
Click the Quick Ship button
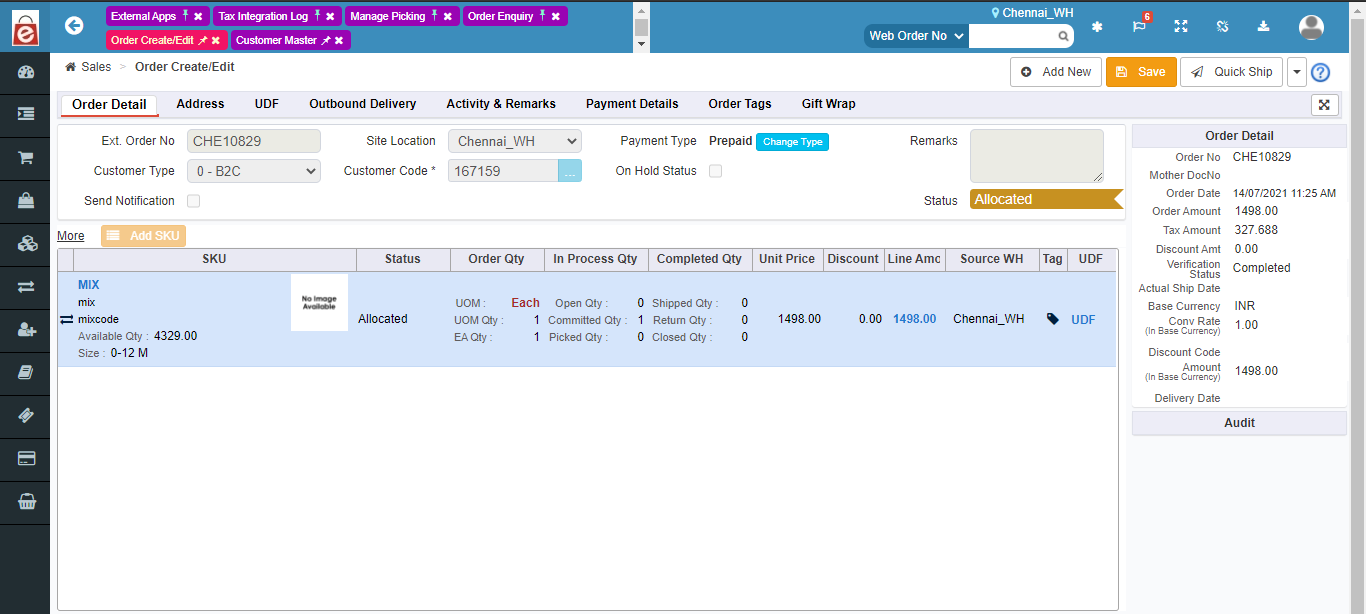point(1231,71)
